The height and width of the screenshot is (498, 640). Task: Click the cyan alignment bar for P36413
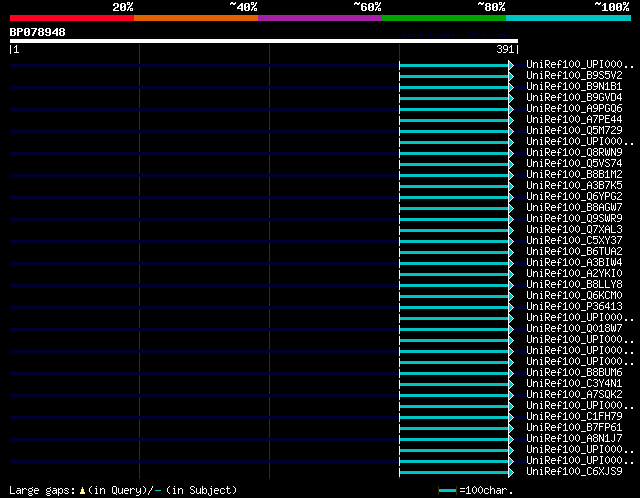tap(454, 308)
